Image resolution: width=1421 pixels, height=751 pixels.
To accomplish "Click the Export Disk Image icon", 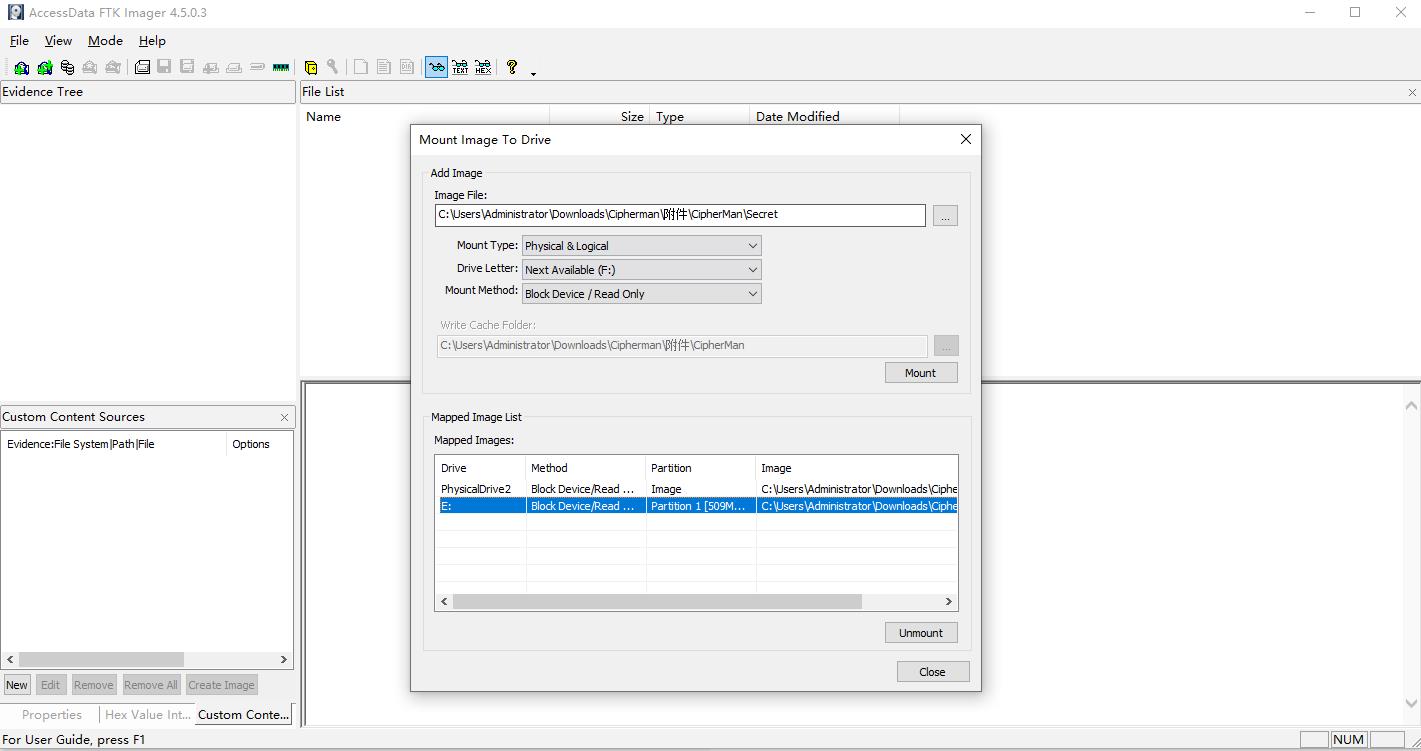I will coord(164,67).
